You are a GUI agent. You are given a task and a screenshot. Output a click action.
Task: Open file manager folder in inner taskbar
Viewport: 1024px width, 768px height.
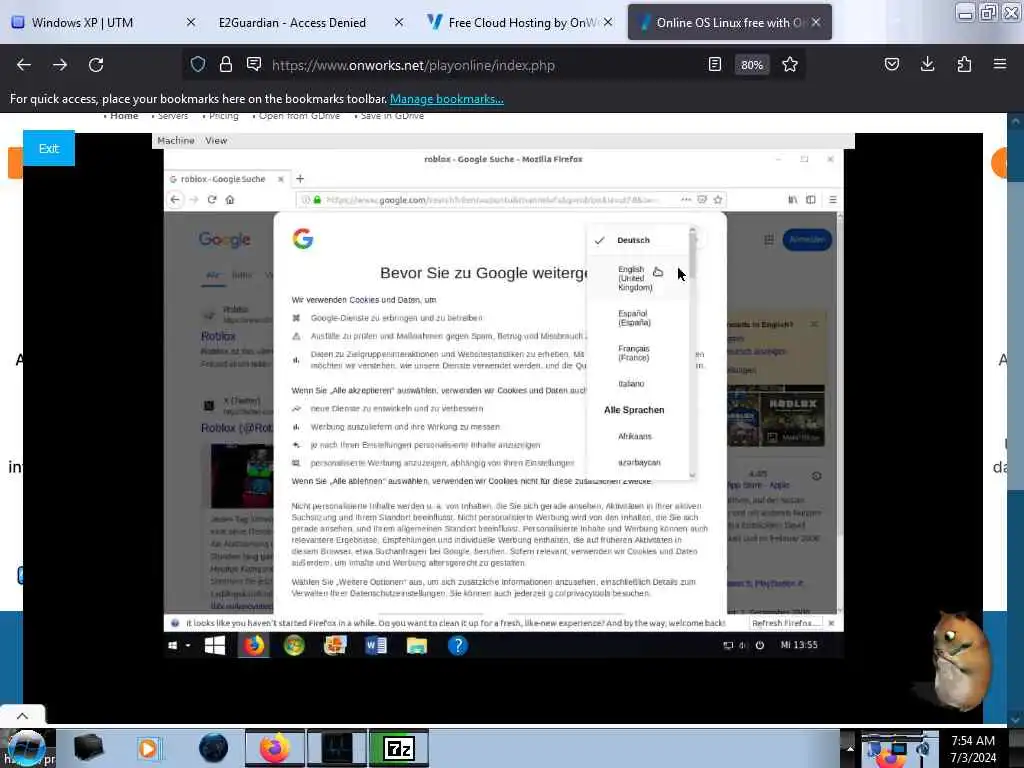click(417, 645)
